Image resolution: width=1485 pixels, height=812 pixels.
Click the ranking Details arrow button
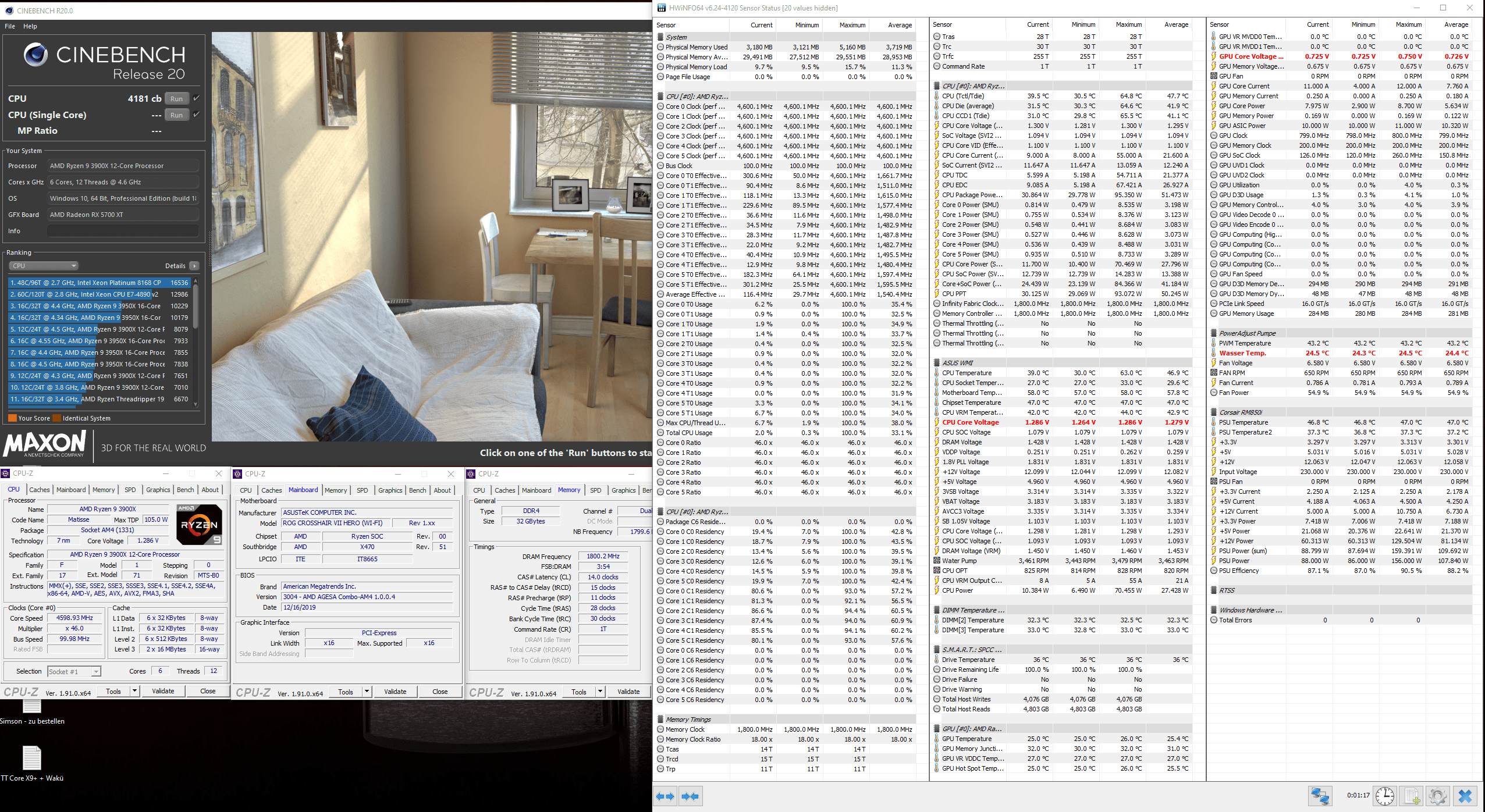(194, 266)
